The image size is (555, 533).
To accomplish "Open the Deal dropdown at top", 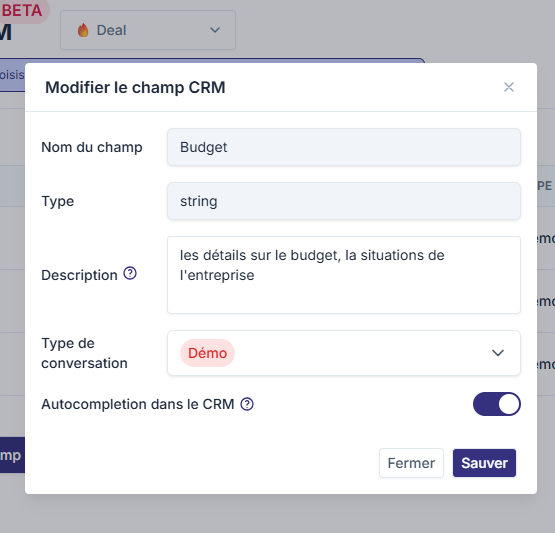I will (x=148, y=30).
